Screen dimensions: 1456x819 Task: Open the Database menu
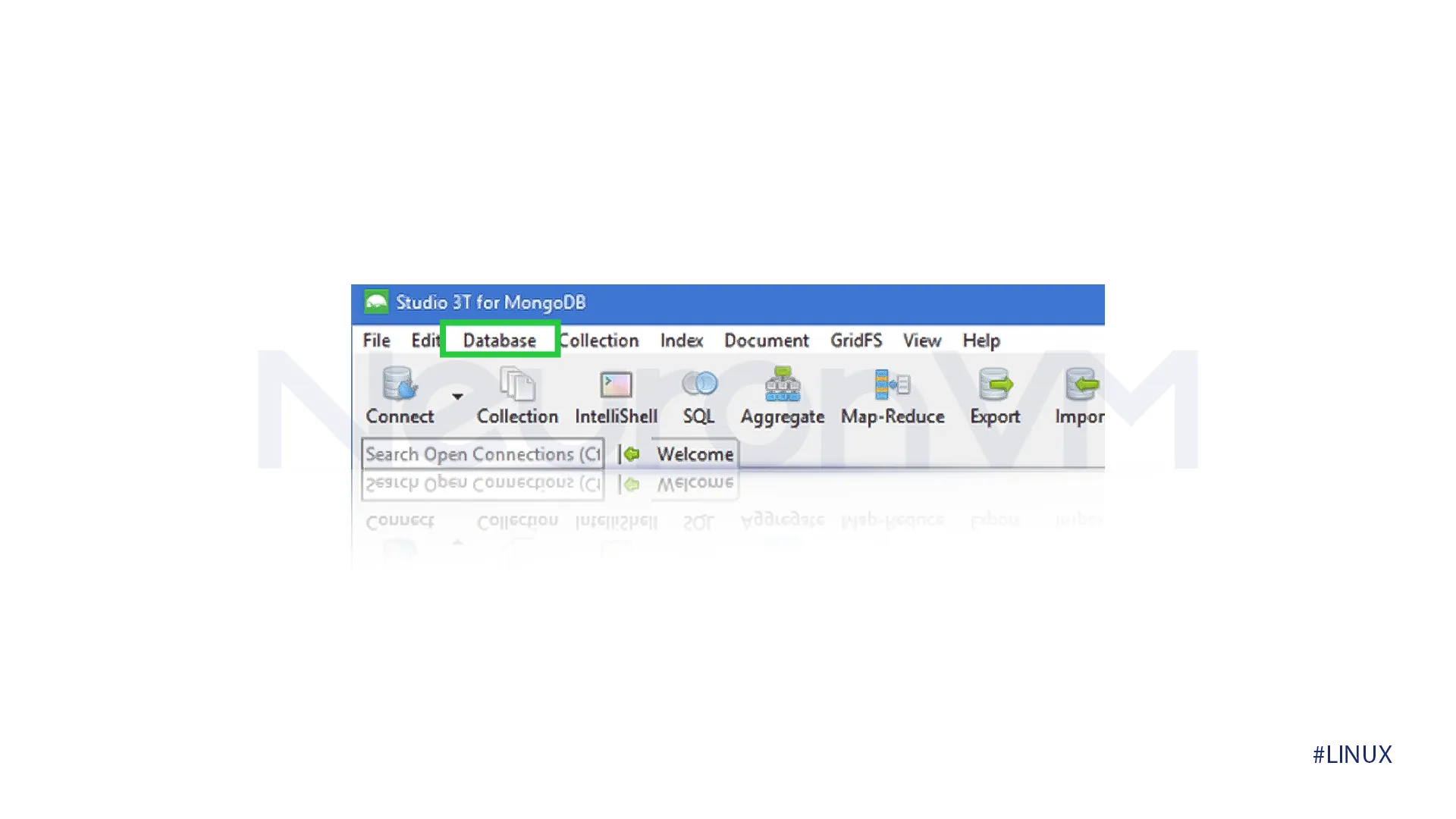[x=499, y=340]
